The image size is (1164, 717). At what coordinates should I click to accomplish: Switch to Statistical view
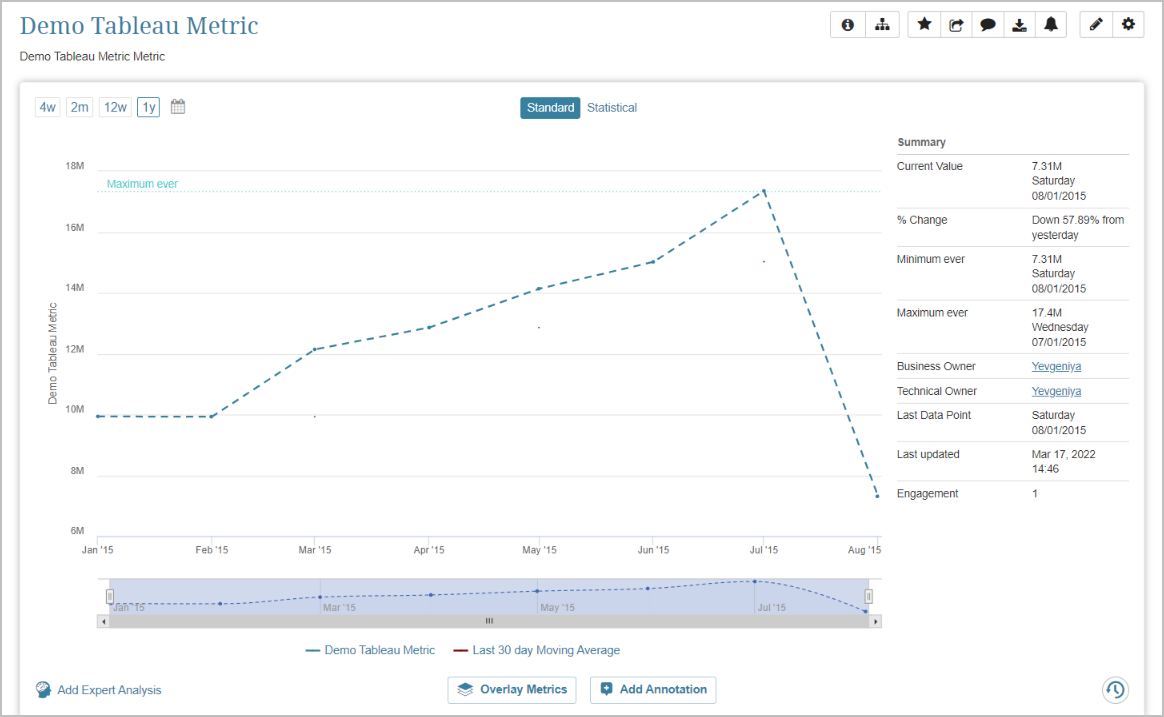(x=611, y=108)
